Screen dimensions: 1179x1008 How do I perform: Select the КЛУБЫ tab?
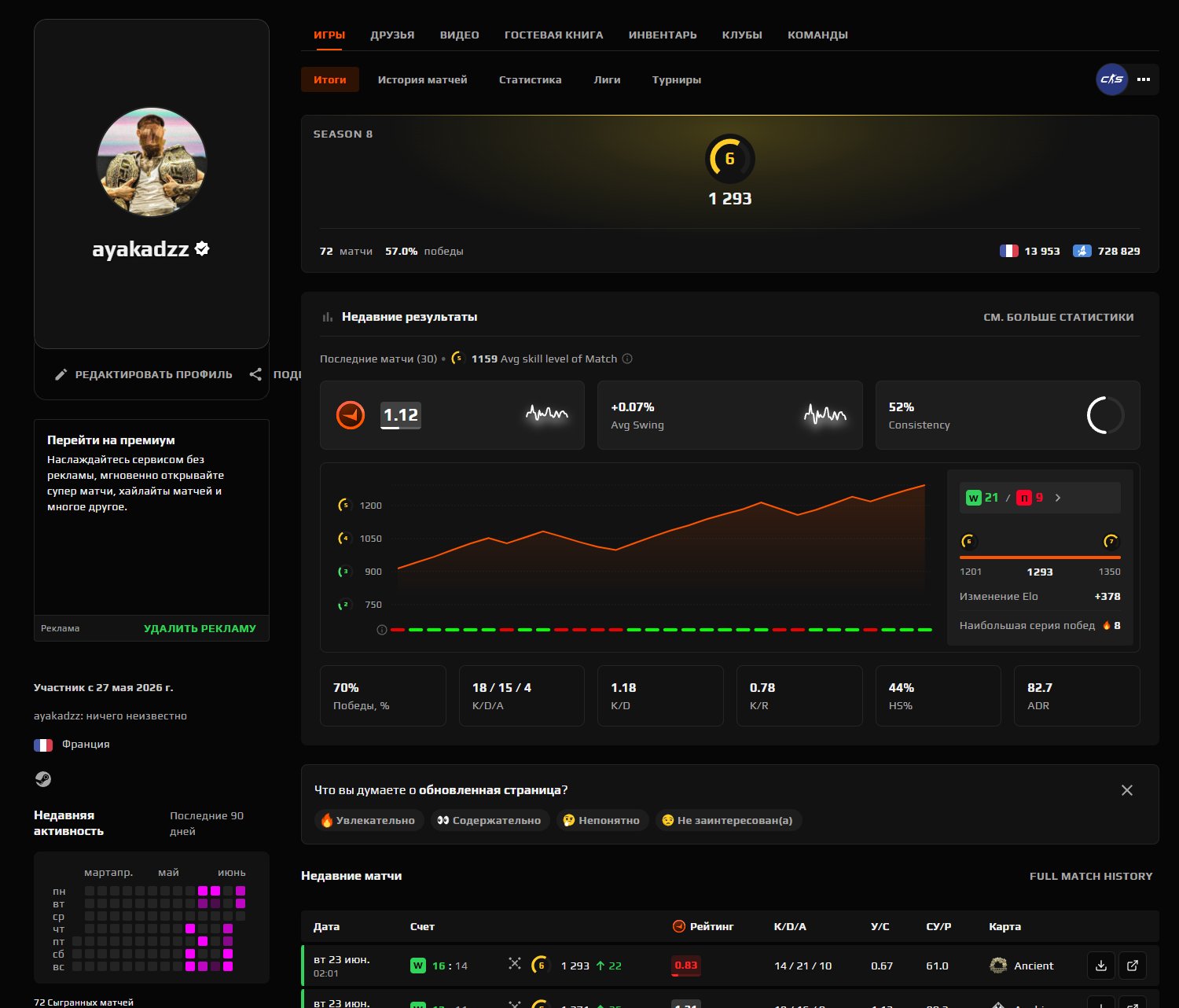point(742,35)
